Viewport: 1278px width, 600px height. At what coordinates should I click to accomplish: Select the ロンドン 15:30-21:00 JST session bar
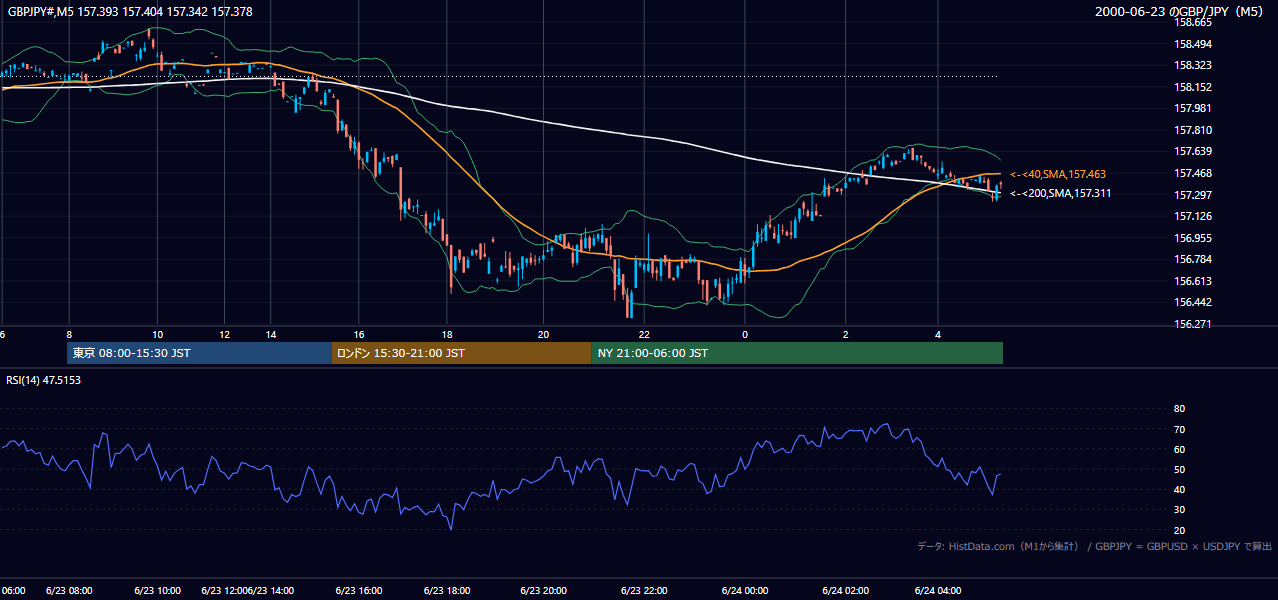(x=461, y=353)
